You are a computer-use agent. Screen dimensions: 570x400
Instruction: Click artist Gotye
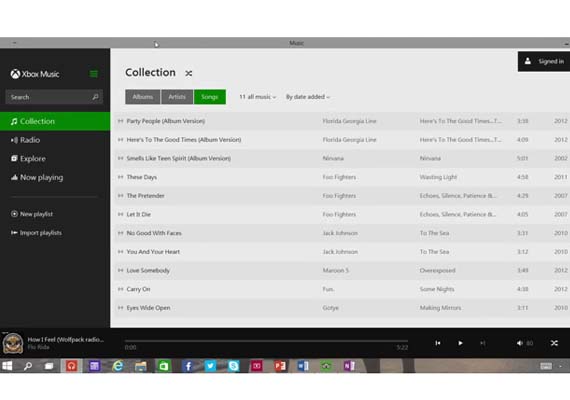tap(330, 308)
